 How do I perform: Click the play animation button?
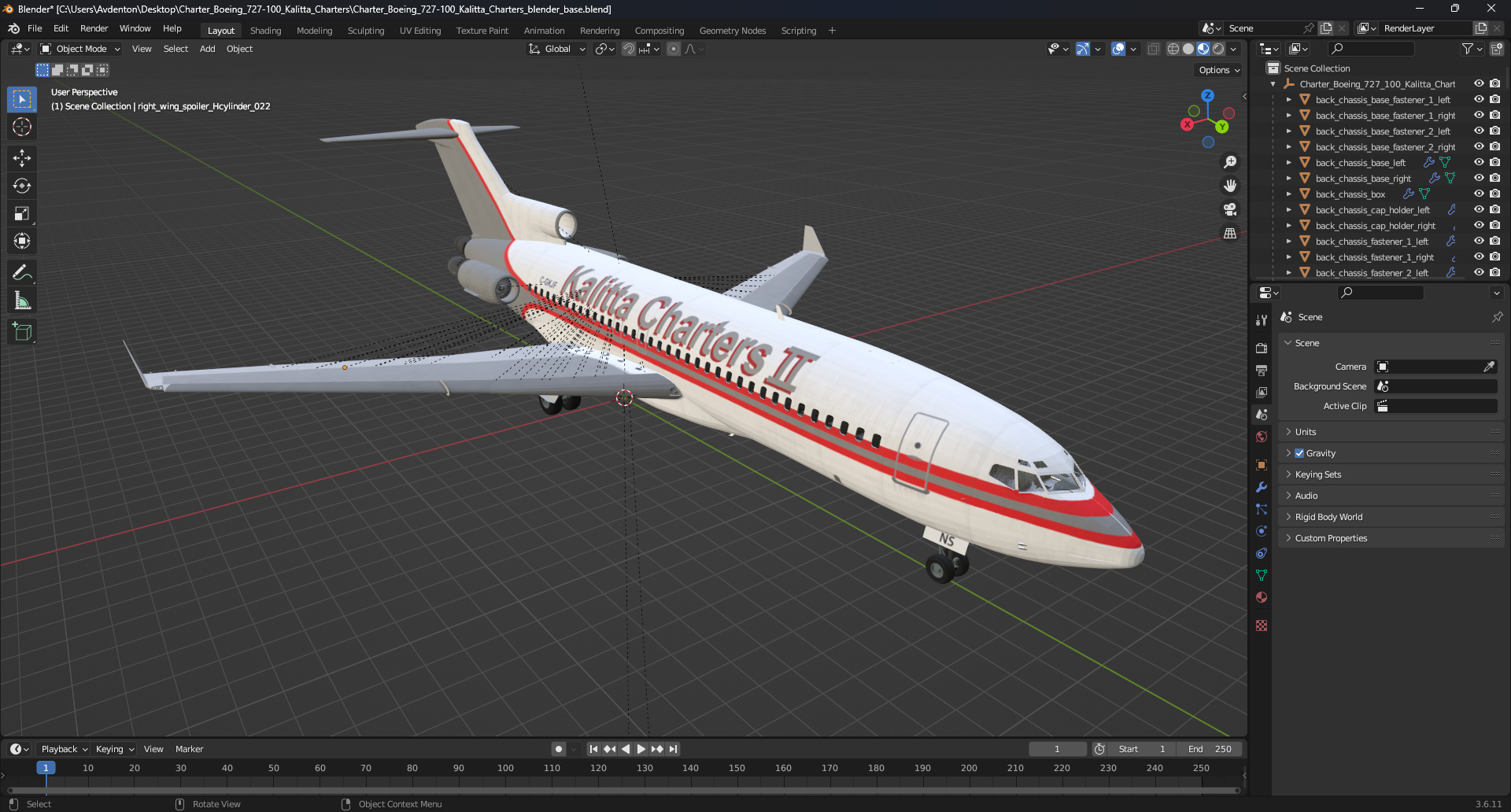(x=641, y=749)
